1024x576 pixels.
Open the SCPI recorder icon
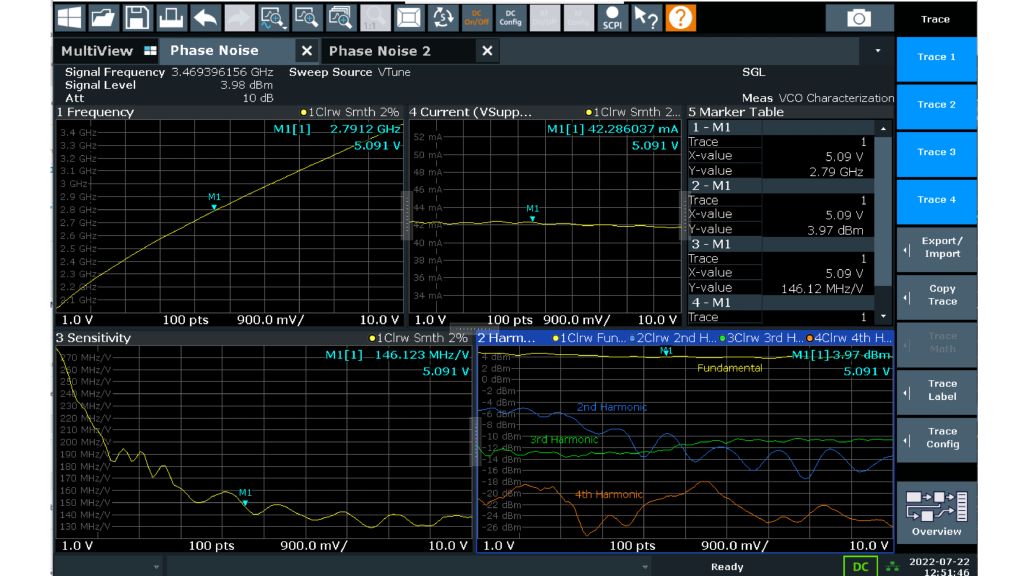tap(611, 17)
